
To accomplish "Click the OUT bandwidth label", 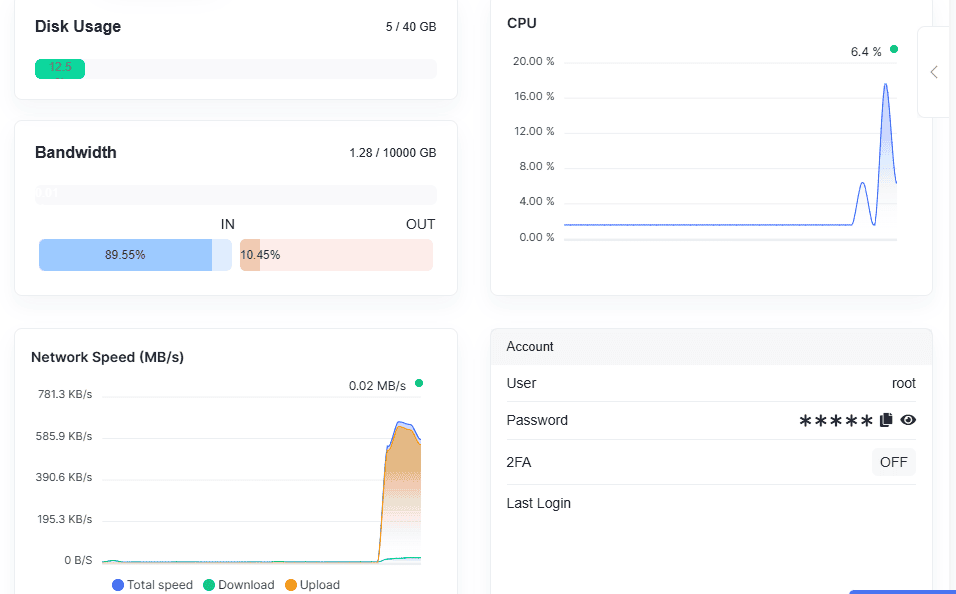I will point(421,224).
